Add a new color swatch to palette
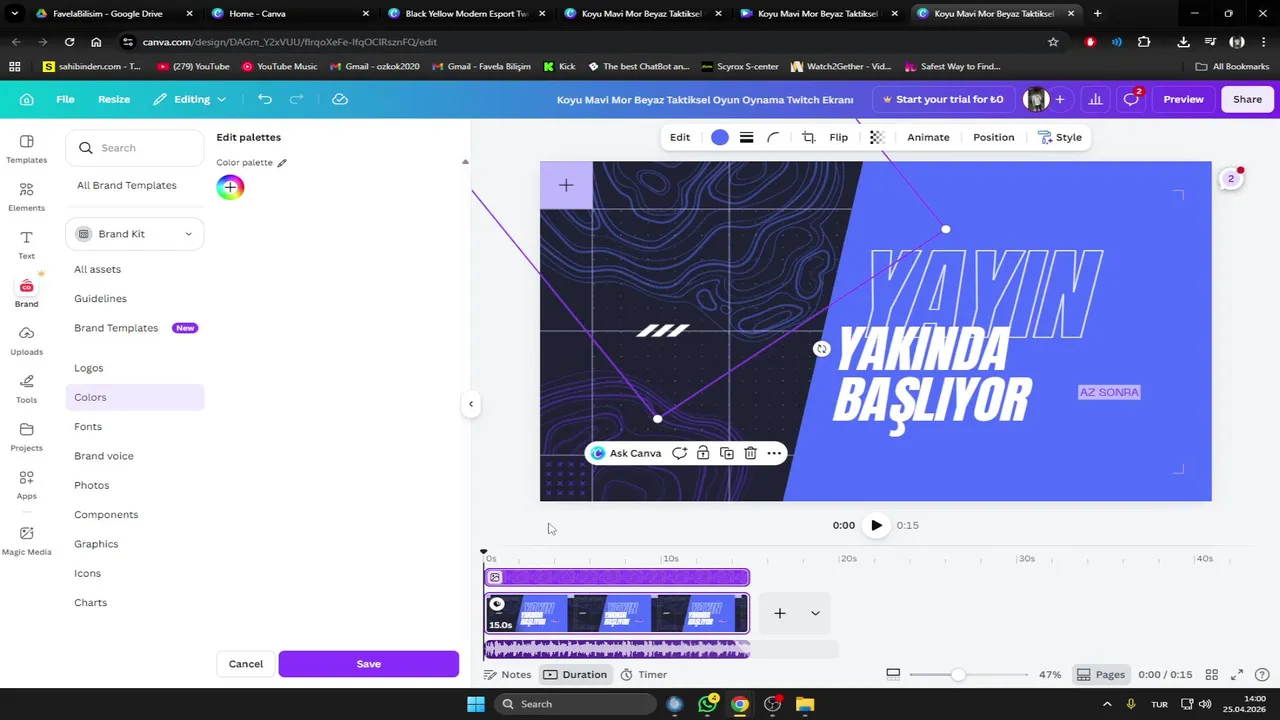Viewport: 1280px width, 720px height. coord(230,187)
